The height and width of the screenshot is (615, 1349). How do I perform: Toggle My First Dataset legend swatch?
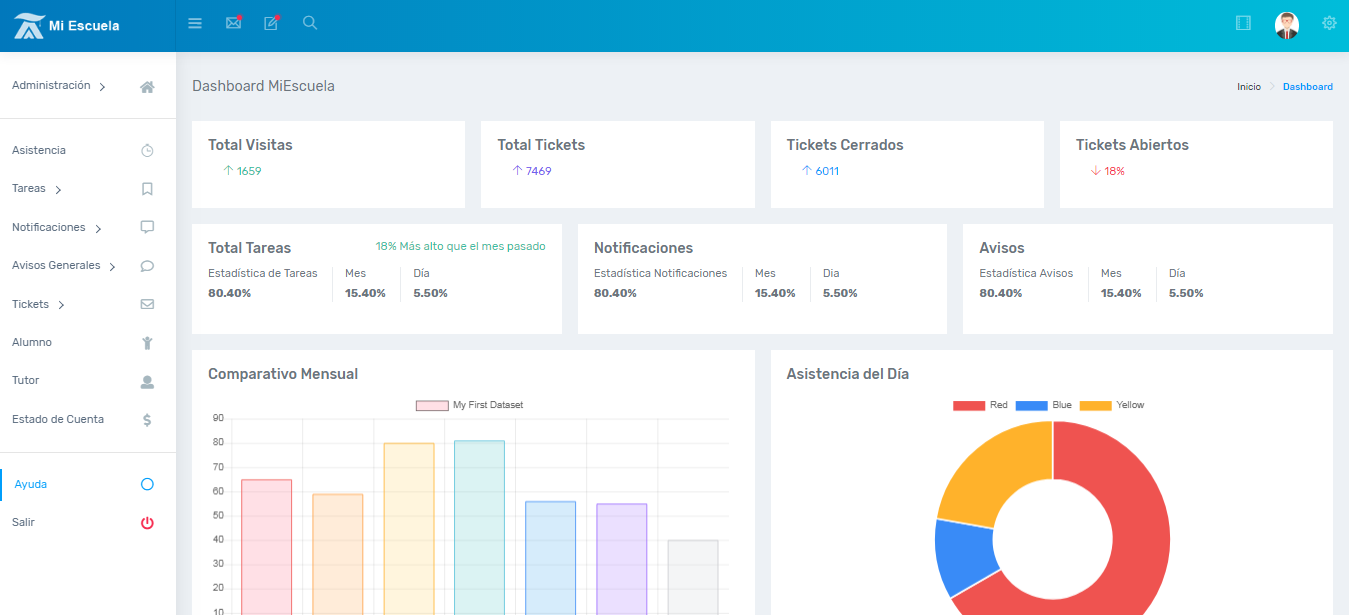pos(432,405)
